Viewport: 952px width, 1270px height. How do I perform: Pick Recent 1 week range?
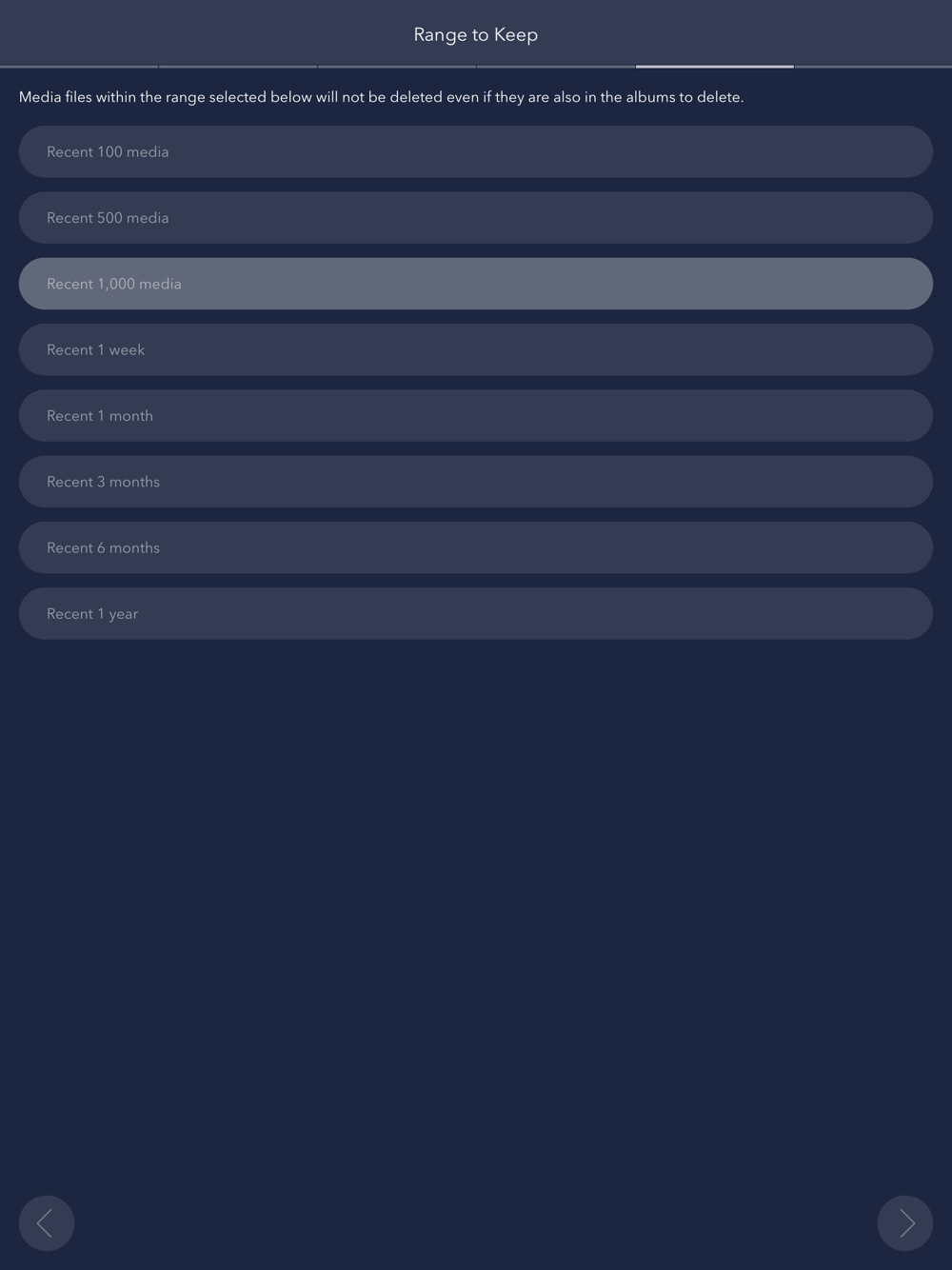[476, 349]
